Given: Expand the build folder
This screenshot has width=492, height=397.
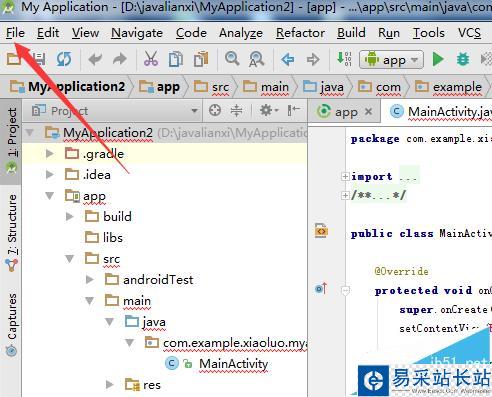Looking at the screenshot, I should coord(70,216).
